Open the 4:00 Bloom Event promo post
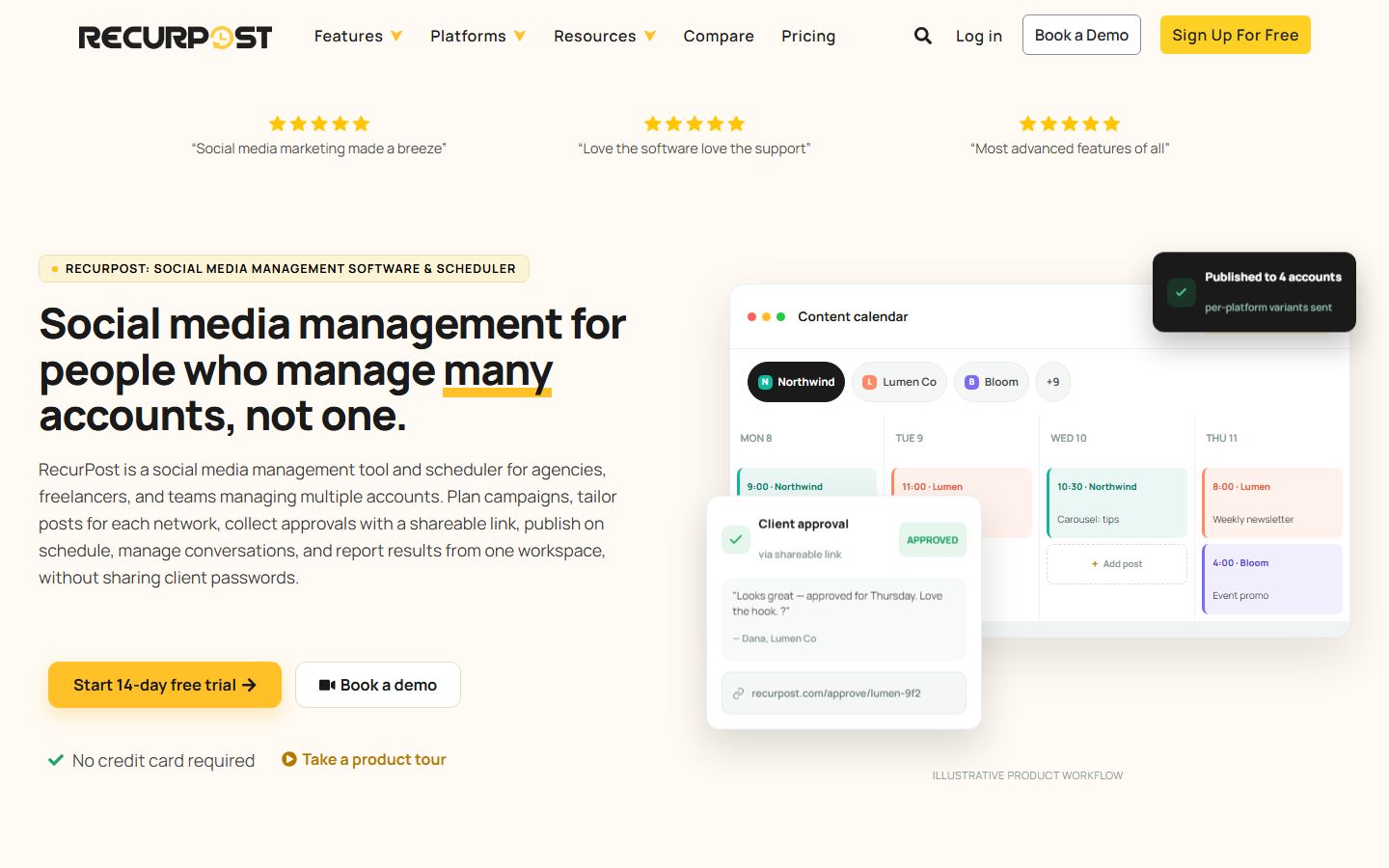The image size is (1389, 868). tap(1272, 579)
